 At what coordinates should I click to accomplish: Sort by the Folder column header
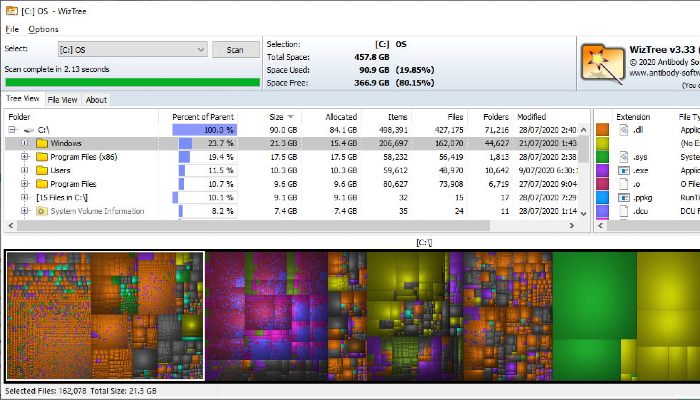pyautogui.click(x=81, y=117)
